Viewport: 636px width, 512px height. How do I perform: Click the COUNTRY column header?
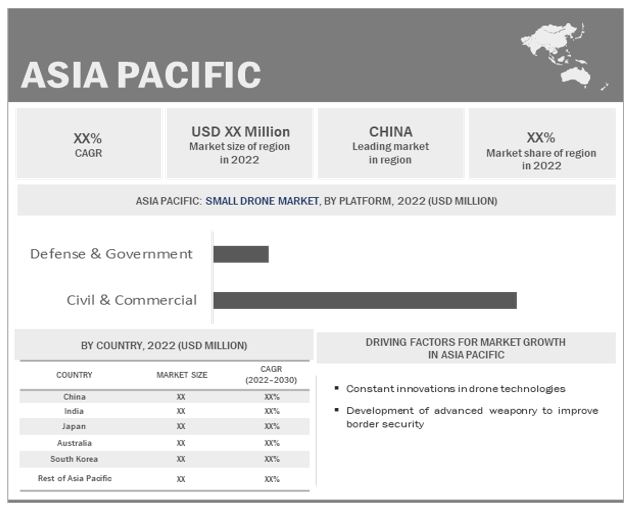coord(74,375)
